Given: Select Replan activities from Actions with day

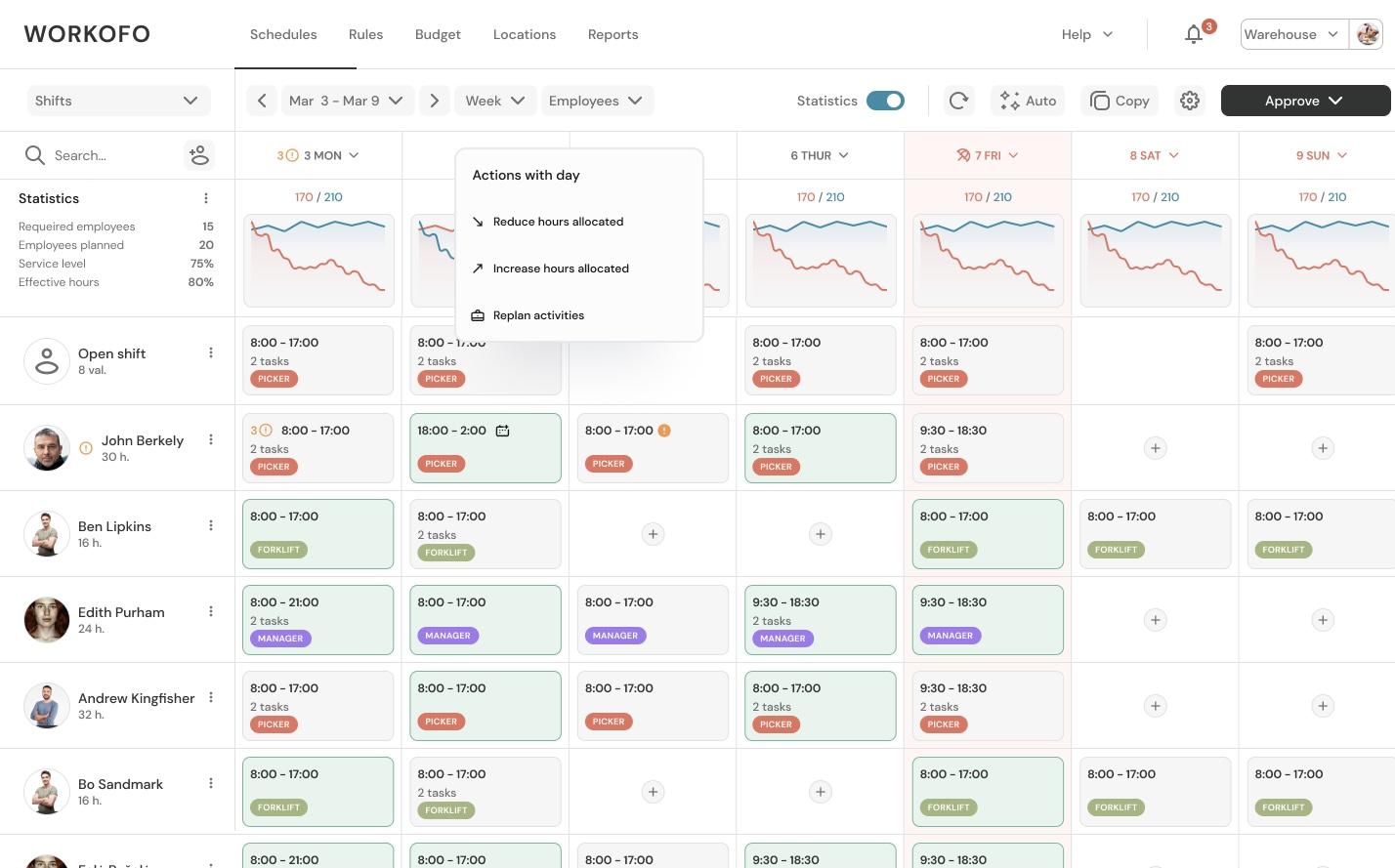Looking at the screenshot, I should pyautogui.click(x=538, y=315).
